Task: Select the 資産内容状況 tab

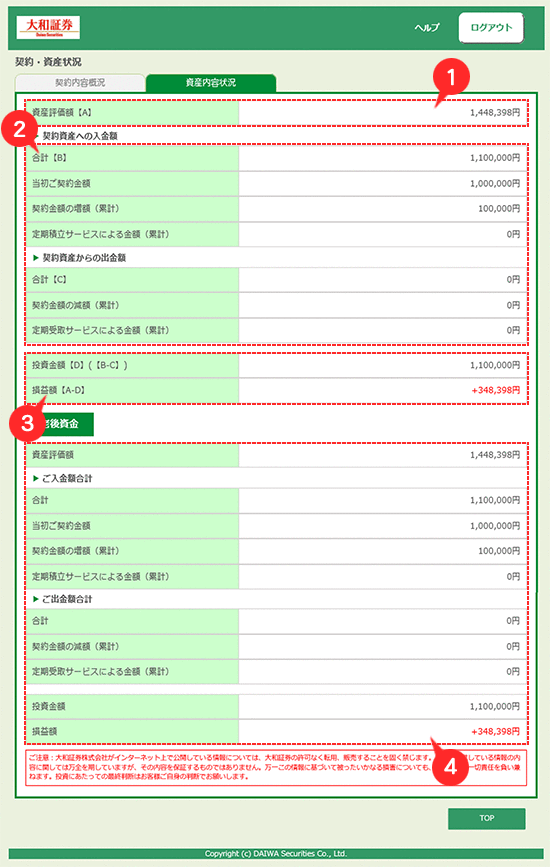Action: click(211, 82)
